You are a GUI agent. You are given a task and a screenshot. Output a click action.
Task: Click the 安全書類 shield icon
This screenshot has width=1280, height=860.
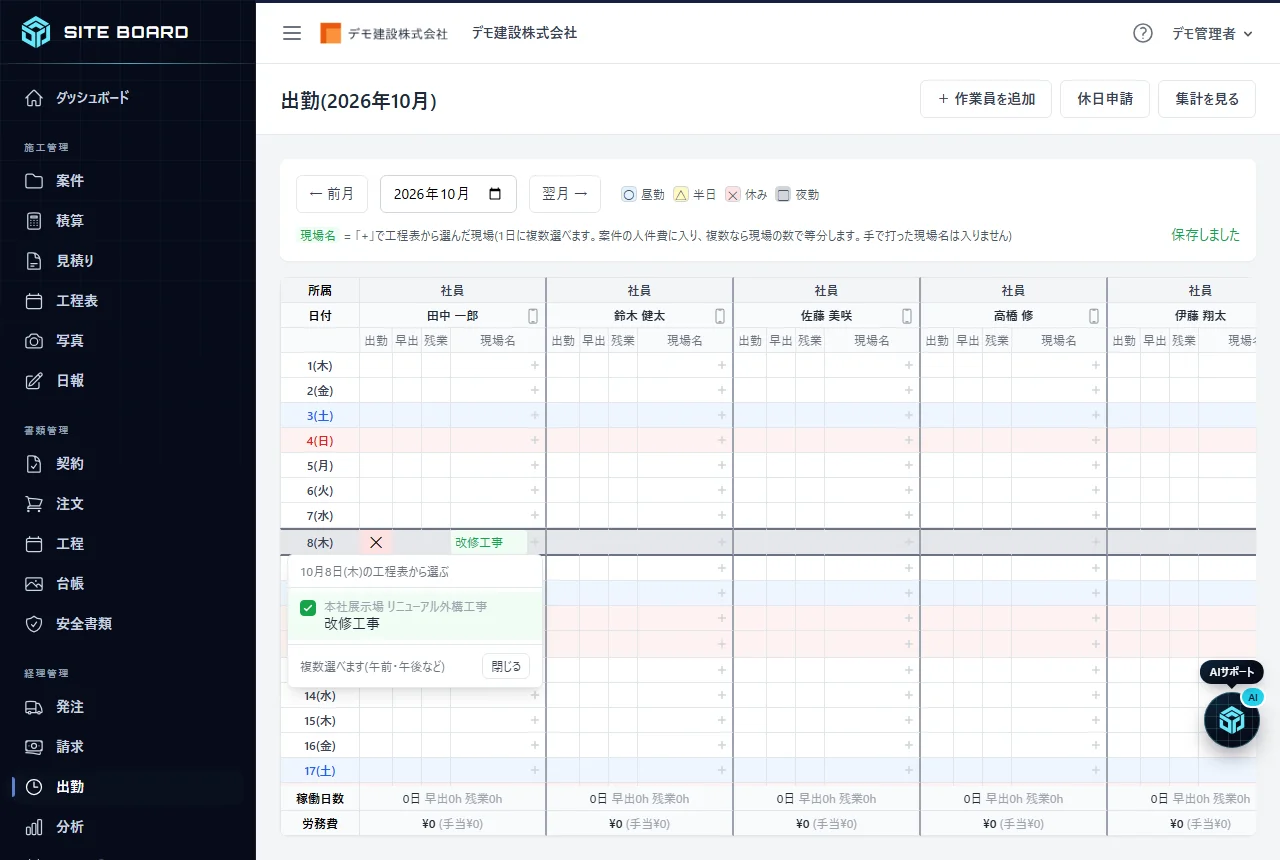pos(34,624)
